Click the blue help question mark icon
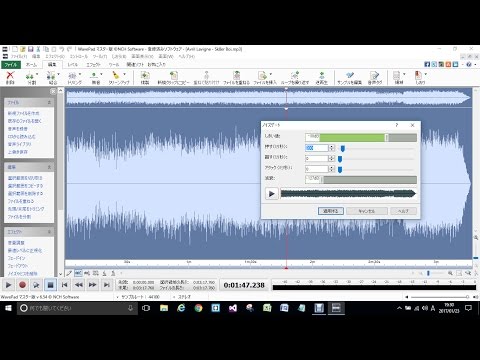This screenshot has height=360, width=480. 469,64
